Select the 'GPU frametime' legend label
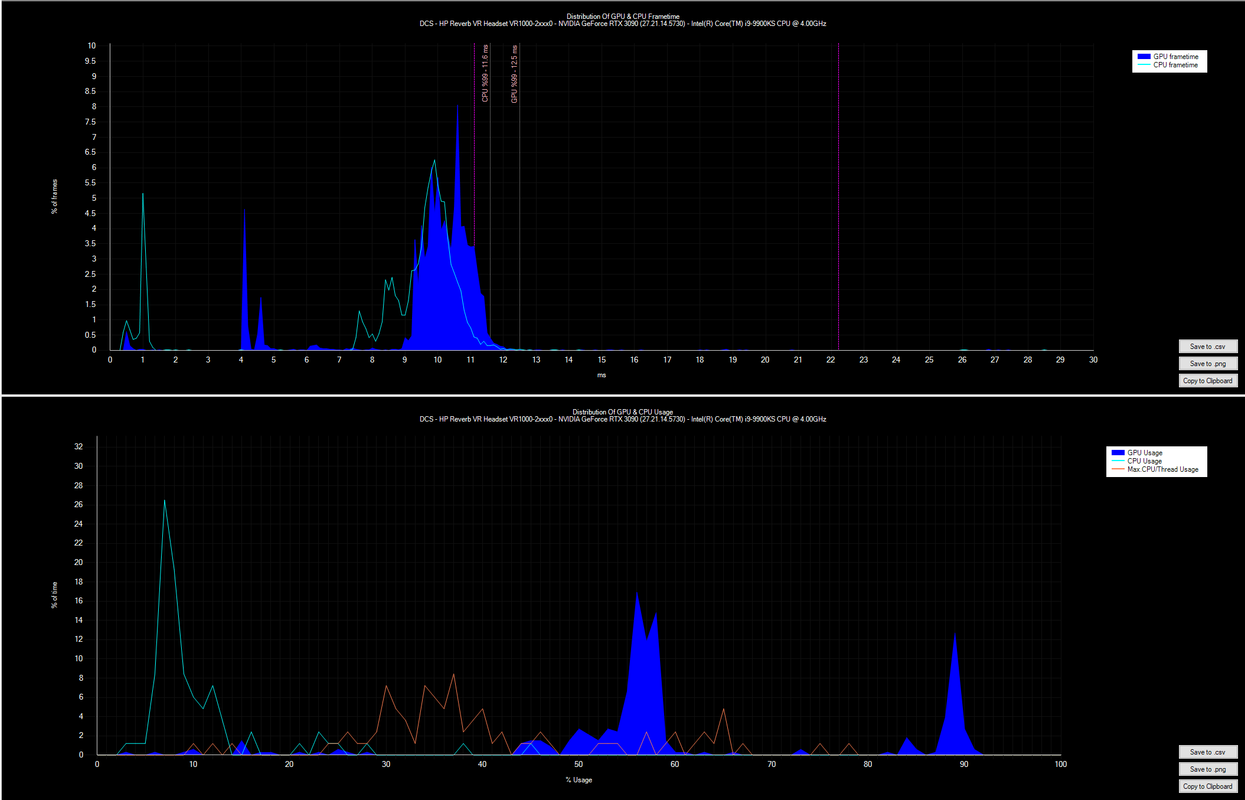1245x800 pixels. 1175,57
